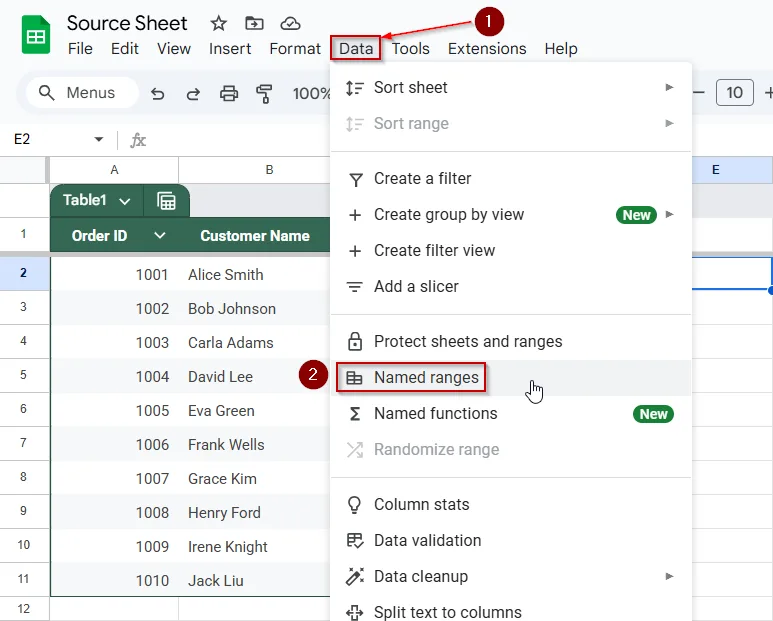Click the E2 name box
This screenshot has height=621, width=773.
(22, 139)
